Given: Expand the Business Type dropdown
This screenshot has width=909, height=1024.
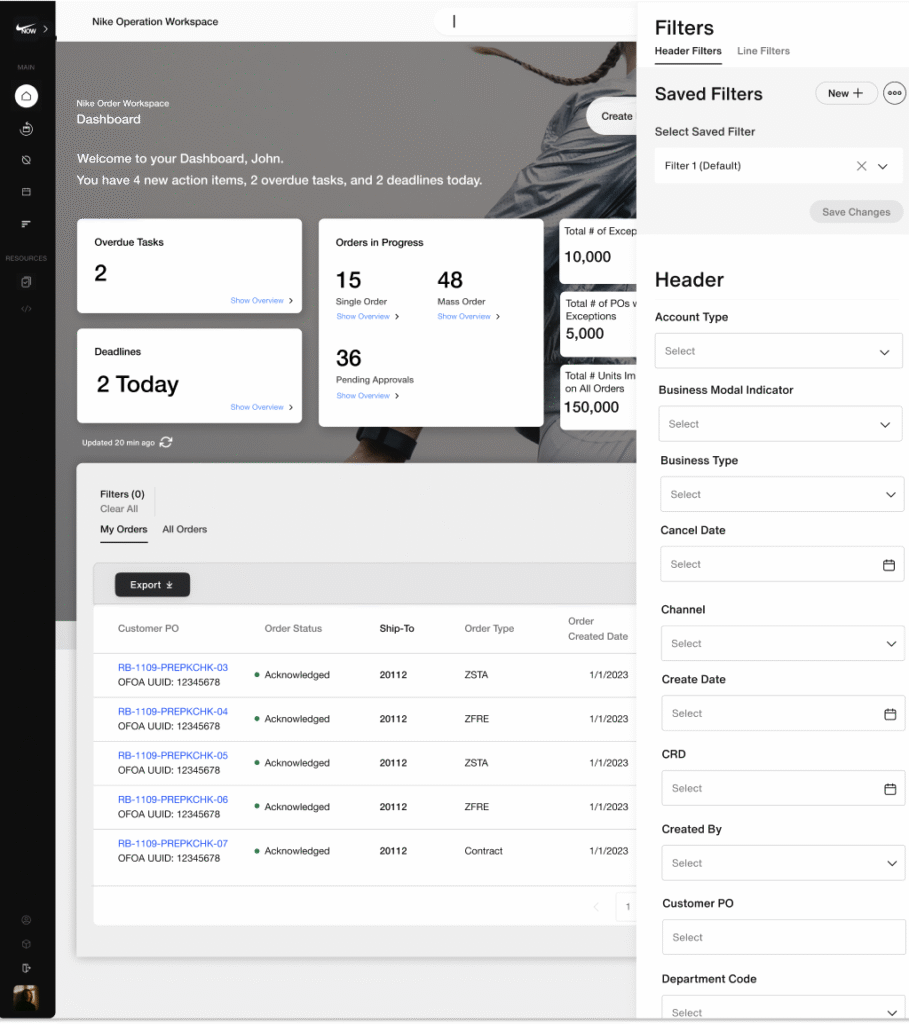Looking at the screenshot, I should point(782,494).
